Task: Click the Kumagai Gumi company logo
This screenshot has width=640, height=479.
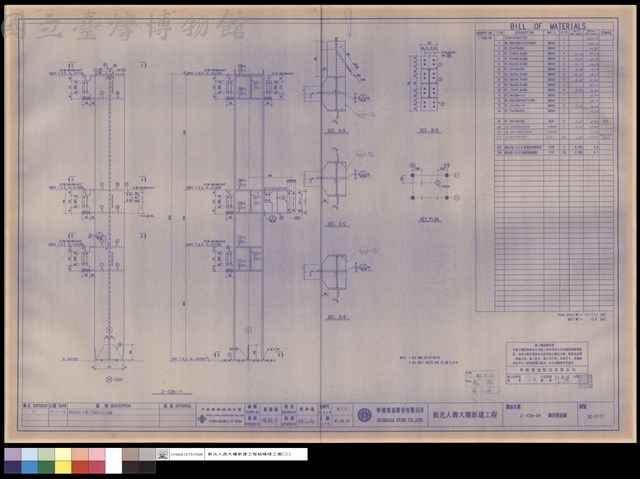Action: click(364, 415)
